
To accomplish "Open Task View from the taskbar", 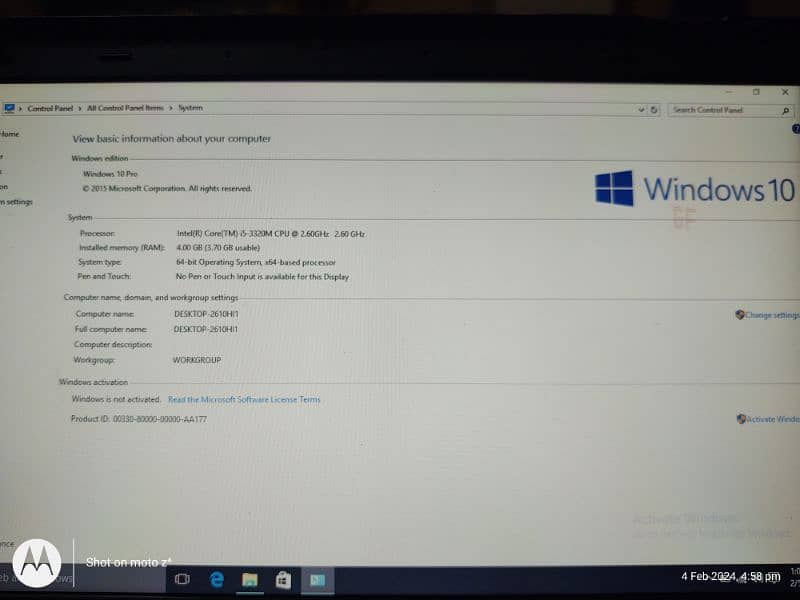I will pos(182,579).
